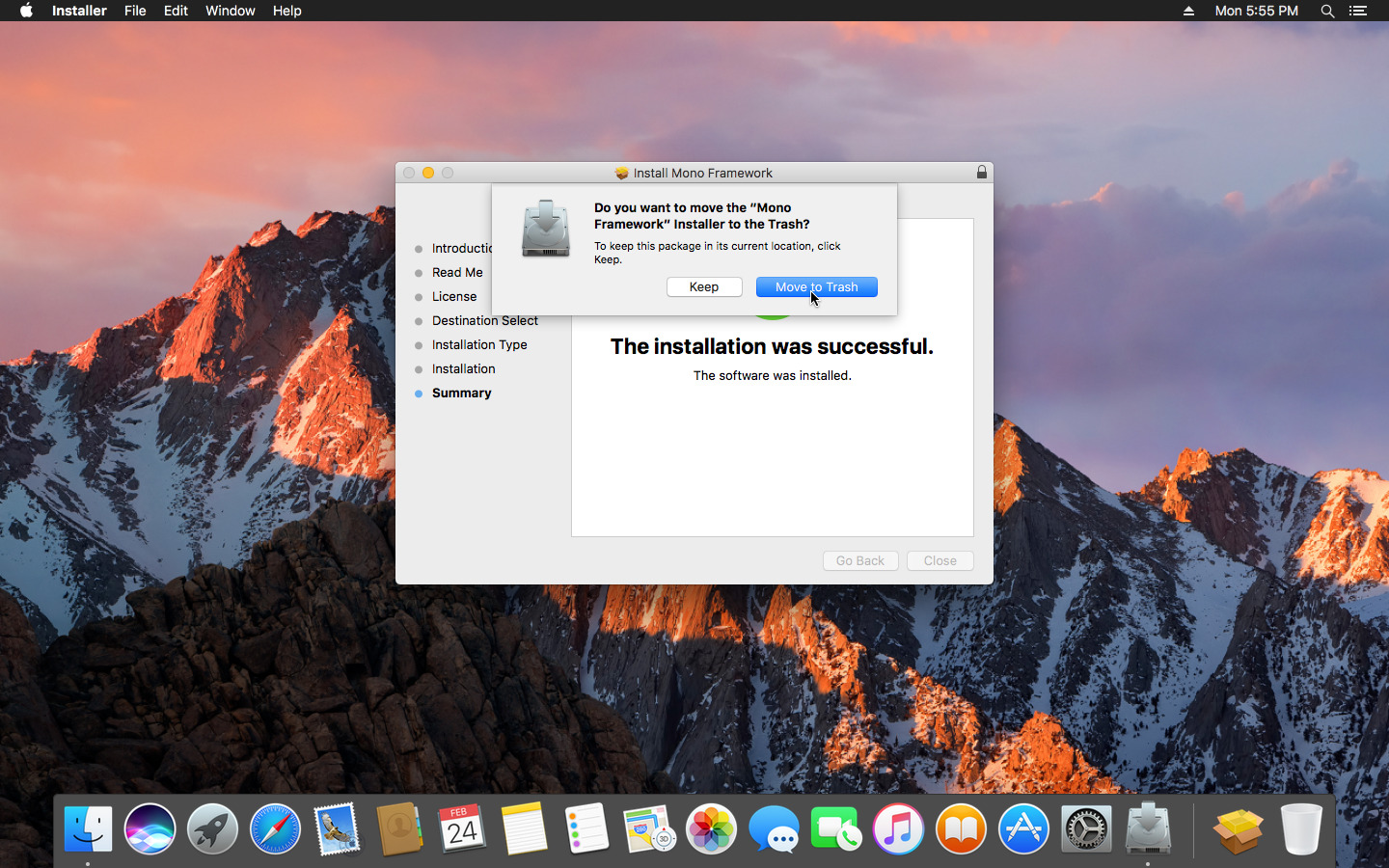Open the Trash in the Dock

(x=1301, y=829)
